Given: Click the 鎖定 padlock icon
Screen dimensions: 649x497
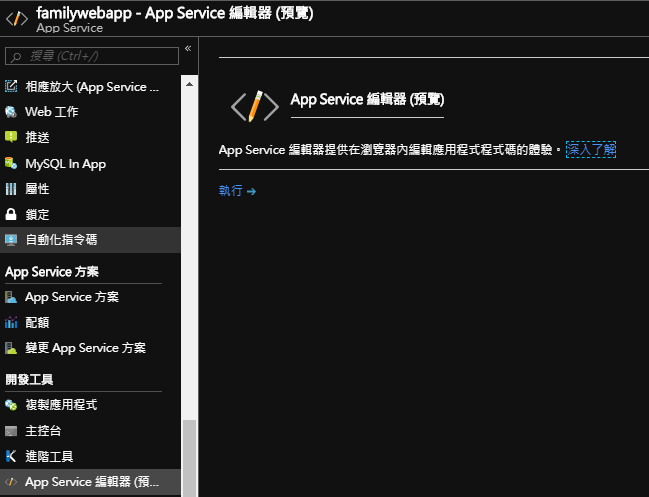Looking at the screenshot, I should click(11, 214).
